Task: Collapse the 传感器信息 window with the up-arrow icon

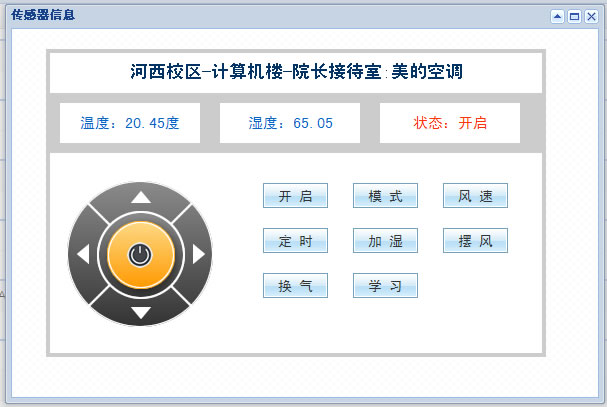Action: [557, 16]
